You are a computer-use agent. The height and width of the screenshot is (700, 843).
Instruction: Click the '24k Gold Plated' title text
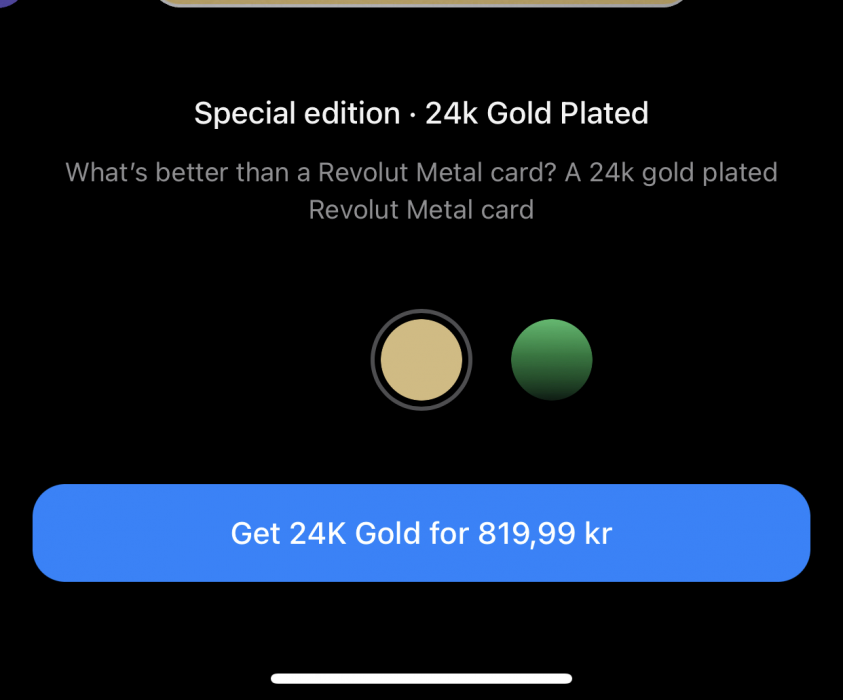537,113
